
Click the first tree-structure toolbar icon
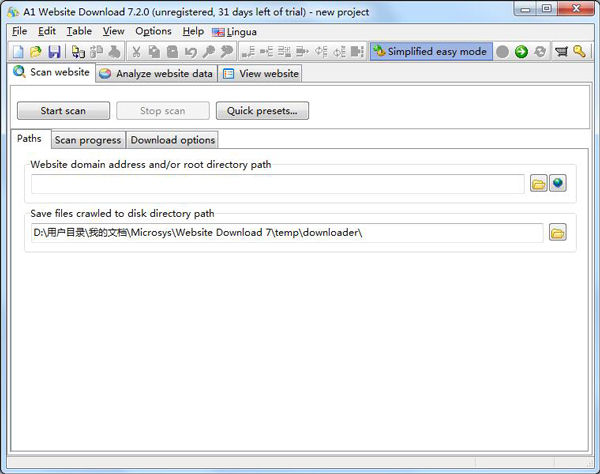[248, 52]
